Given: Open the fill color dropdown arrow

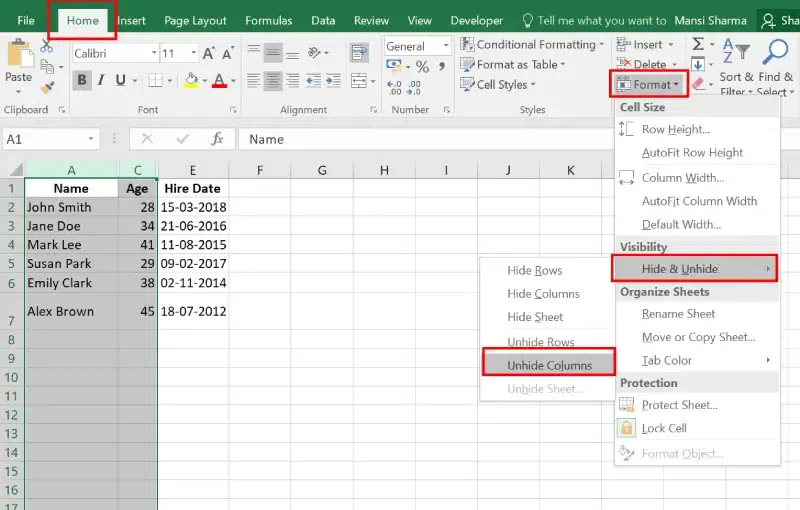Looking at the screenshot, I should (205, 81).
